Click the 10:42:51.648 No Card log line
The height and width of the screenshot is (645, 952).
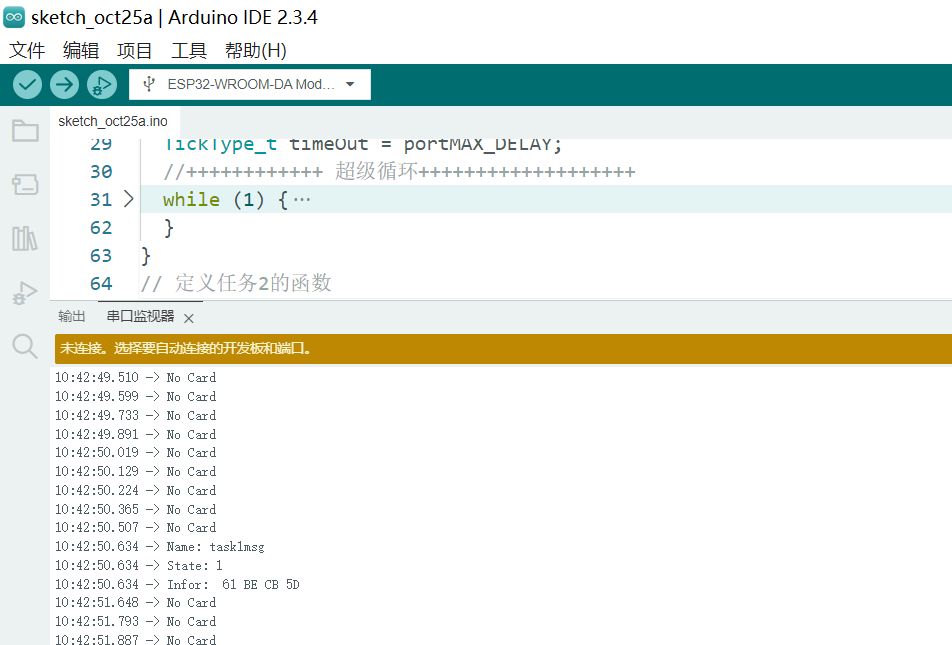point(135,602)
